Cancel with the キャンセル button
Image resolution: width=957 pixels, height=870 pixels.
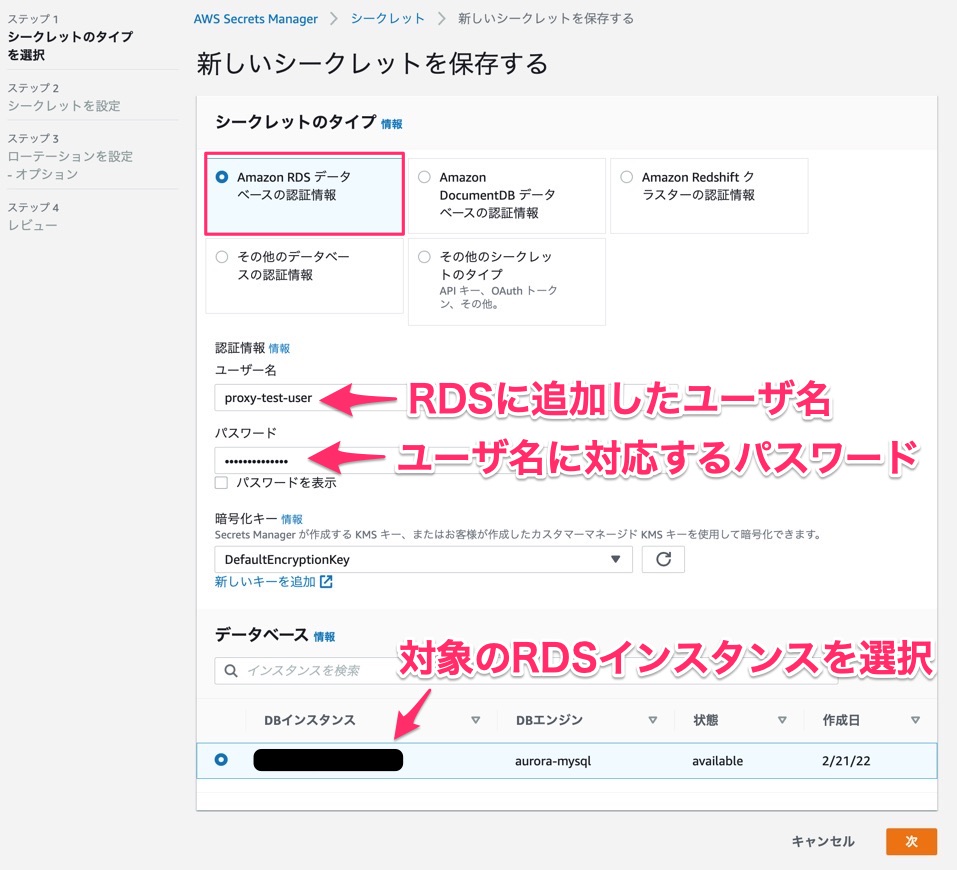tap(822, 841)
